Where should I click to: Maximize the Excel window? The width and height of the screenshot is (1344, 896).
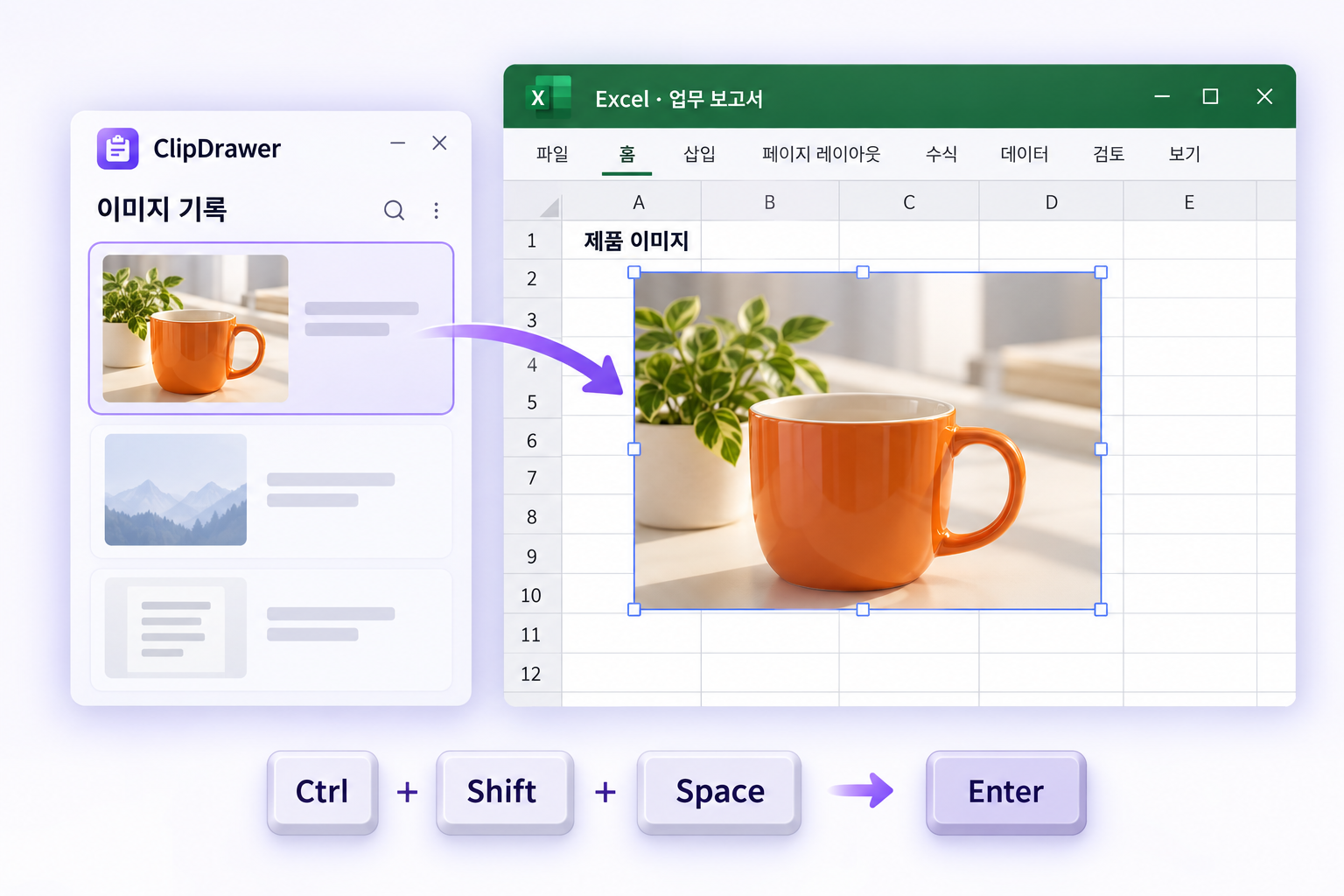(1210, 96)
